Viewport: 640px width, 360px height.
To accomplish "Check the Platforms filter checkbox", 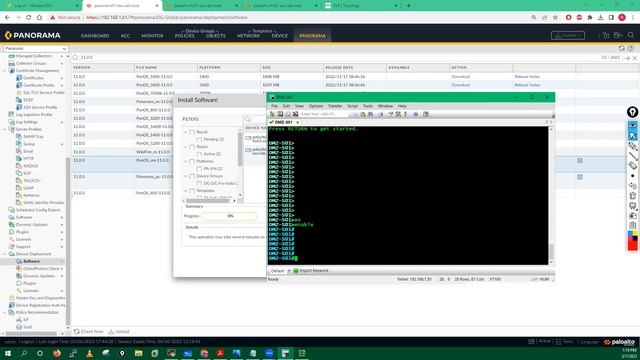I will pyautogui.click(x=192, y=162).
